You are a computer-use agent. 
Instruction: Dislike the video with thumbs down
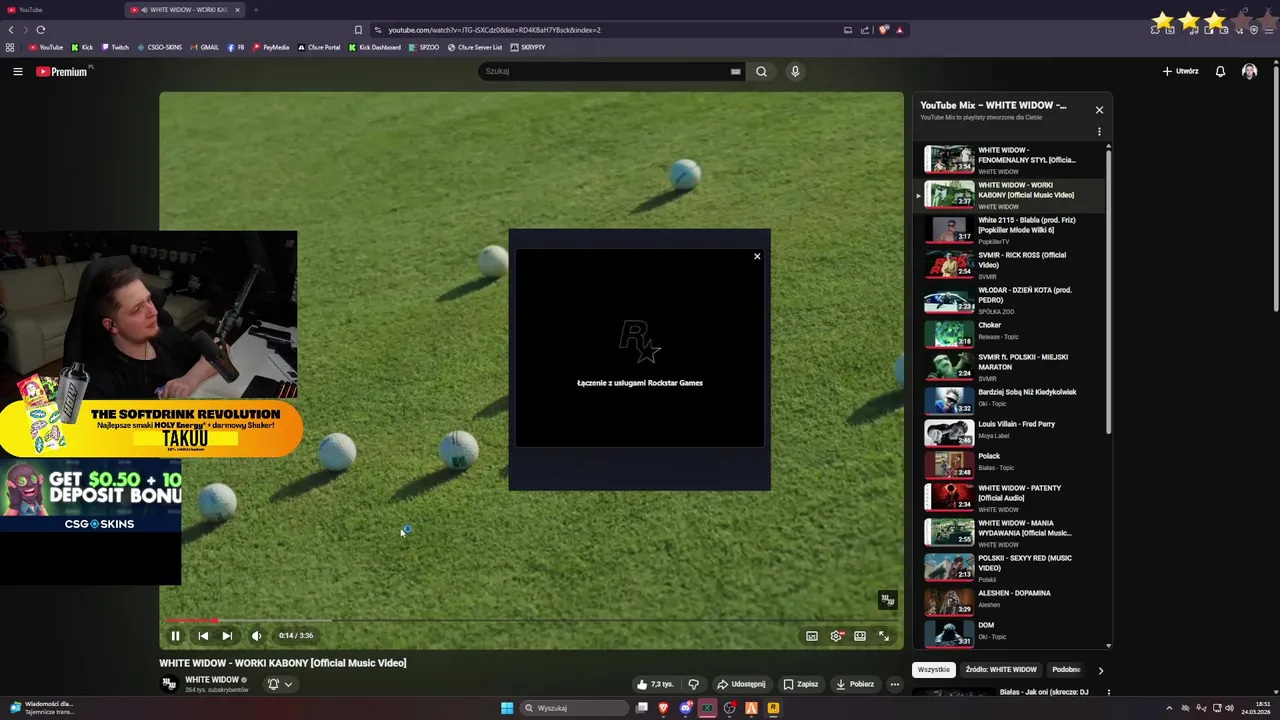coord(693,684)
